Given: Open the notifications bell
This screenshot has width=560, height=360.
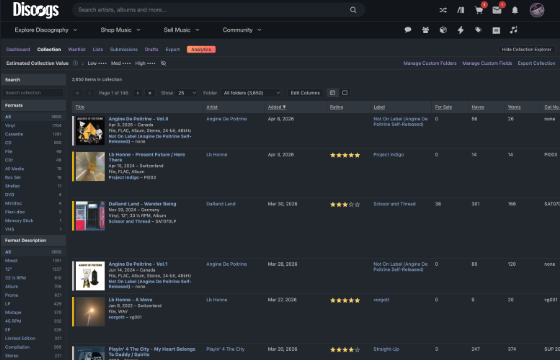Looking at the screenshot, I should [x=515, y=10].
